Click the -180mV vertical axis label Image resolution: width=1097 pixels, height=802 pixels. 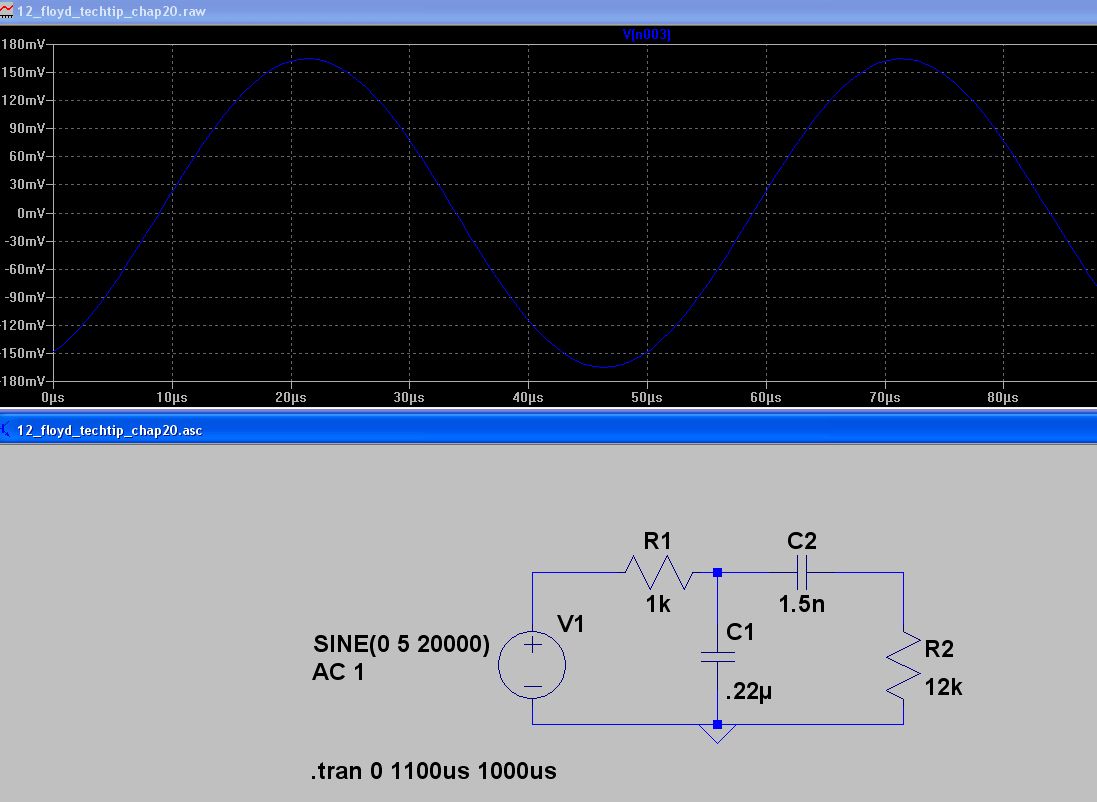coord(22,381)
